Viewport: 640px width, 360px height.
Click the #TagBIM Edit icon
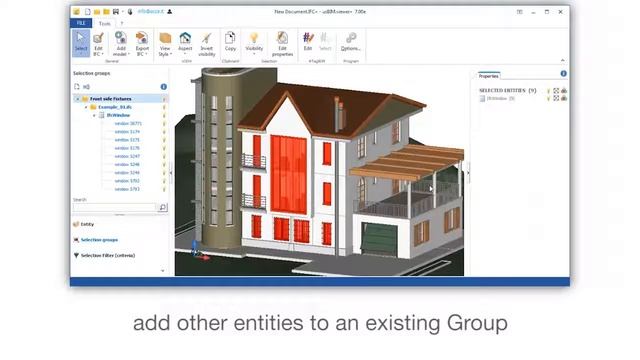point(308,38)
